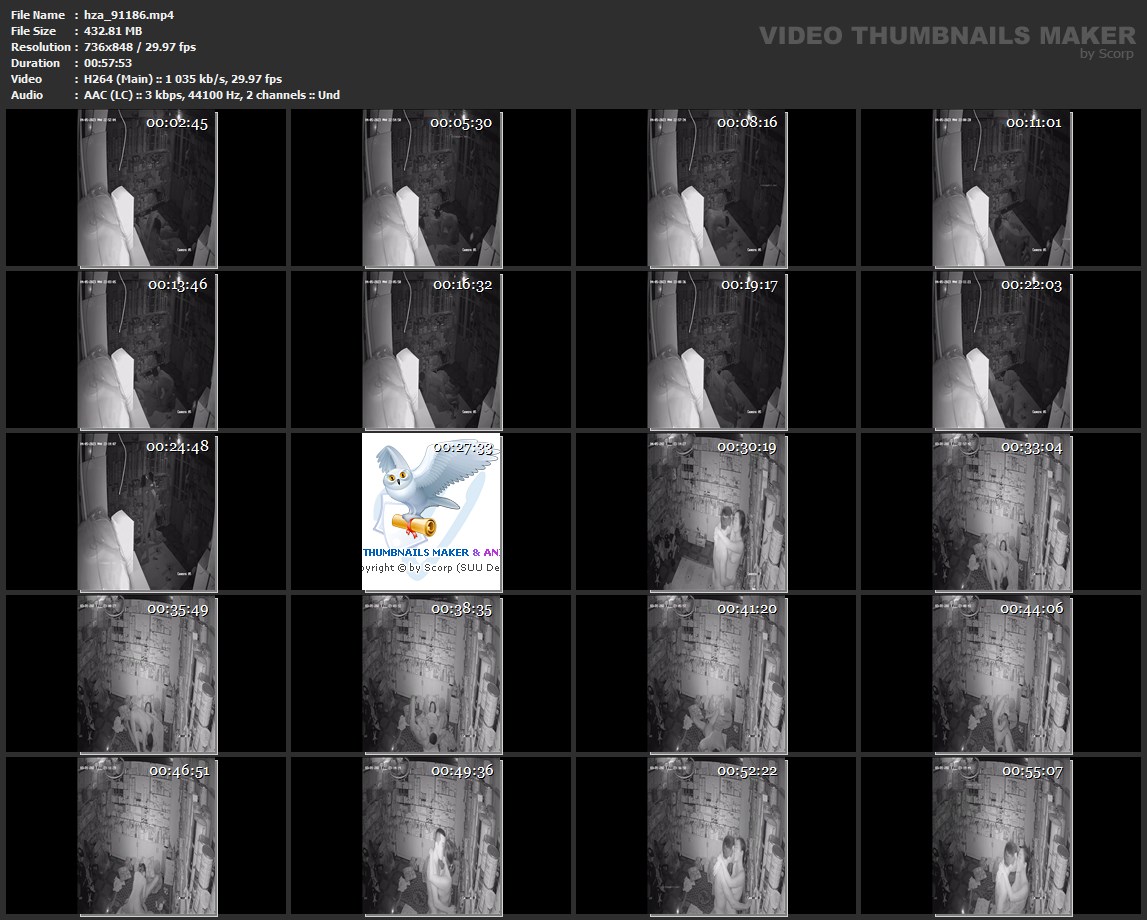Choose the frame timestamped 00:41:20
Image resolution: width=1147 pixels, height=920 pixels.
tap(716, 674)
